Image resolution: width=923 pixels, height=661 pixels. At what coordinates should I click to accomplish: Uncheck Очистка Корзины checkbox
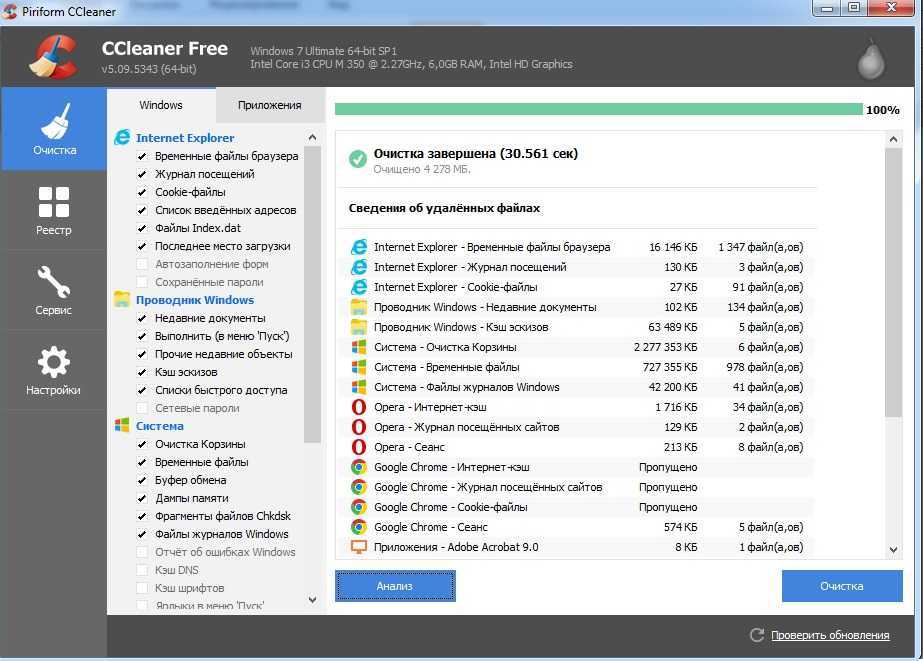(x=142, y=444)
